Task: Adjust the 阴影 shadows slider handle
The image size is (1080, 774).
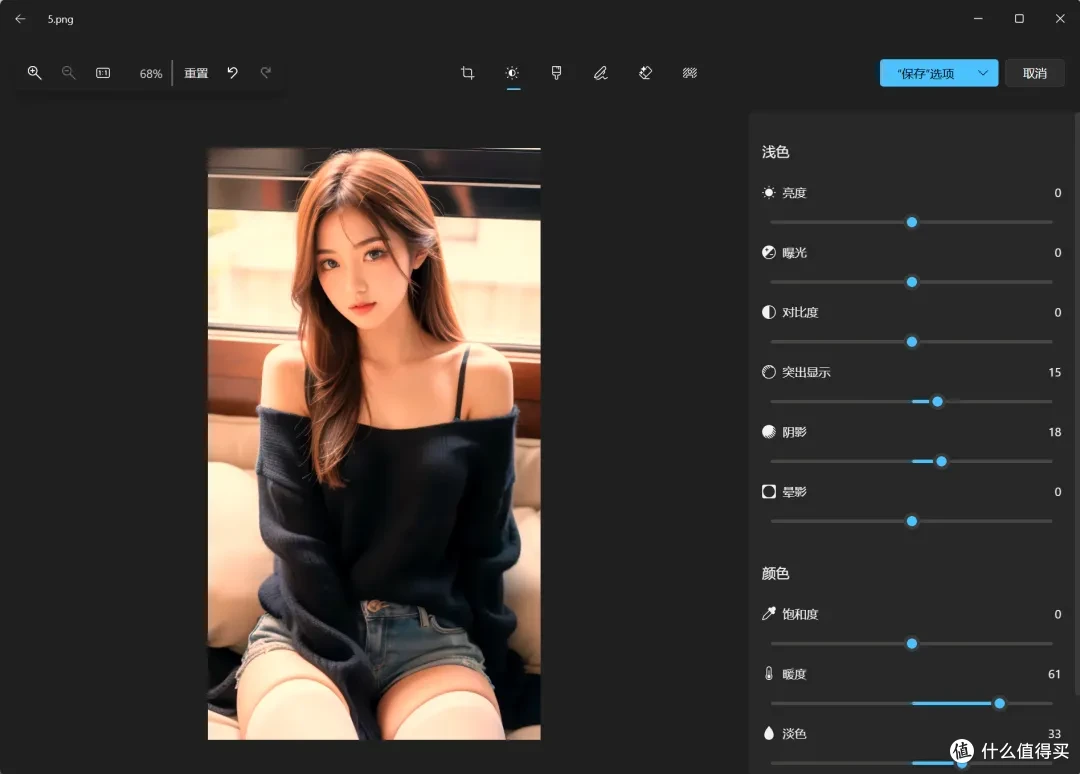Action: tap(942, 461)
